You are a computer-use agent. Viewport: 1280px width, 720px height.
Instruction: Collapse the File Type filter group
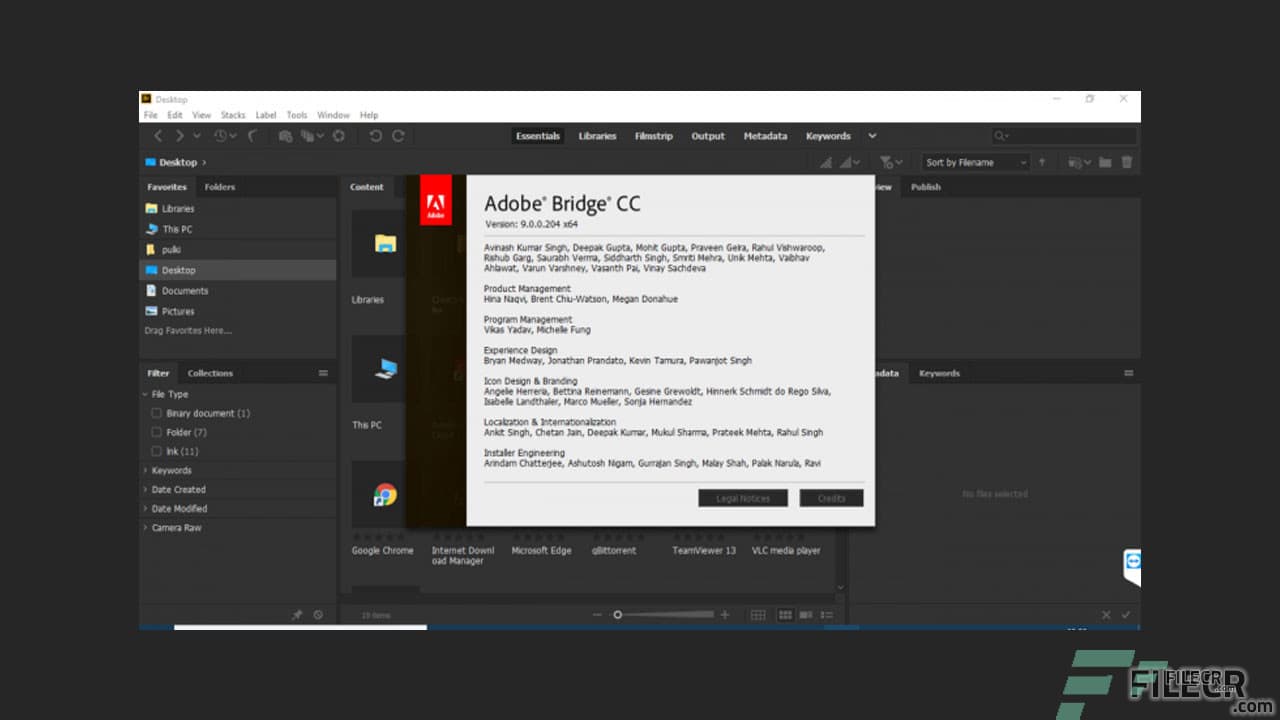[x=146, y=394]
